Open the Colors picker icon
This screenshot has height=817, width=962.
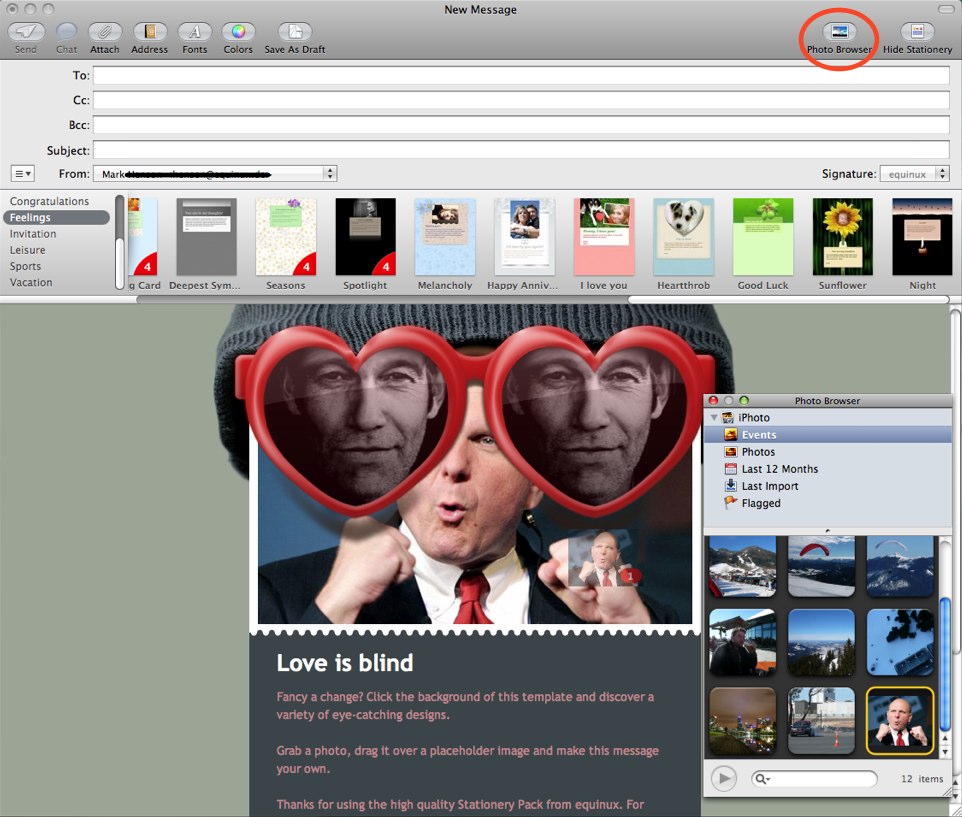pyautogui.click(x=238, y=32)
